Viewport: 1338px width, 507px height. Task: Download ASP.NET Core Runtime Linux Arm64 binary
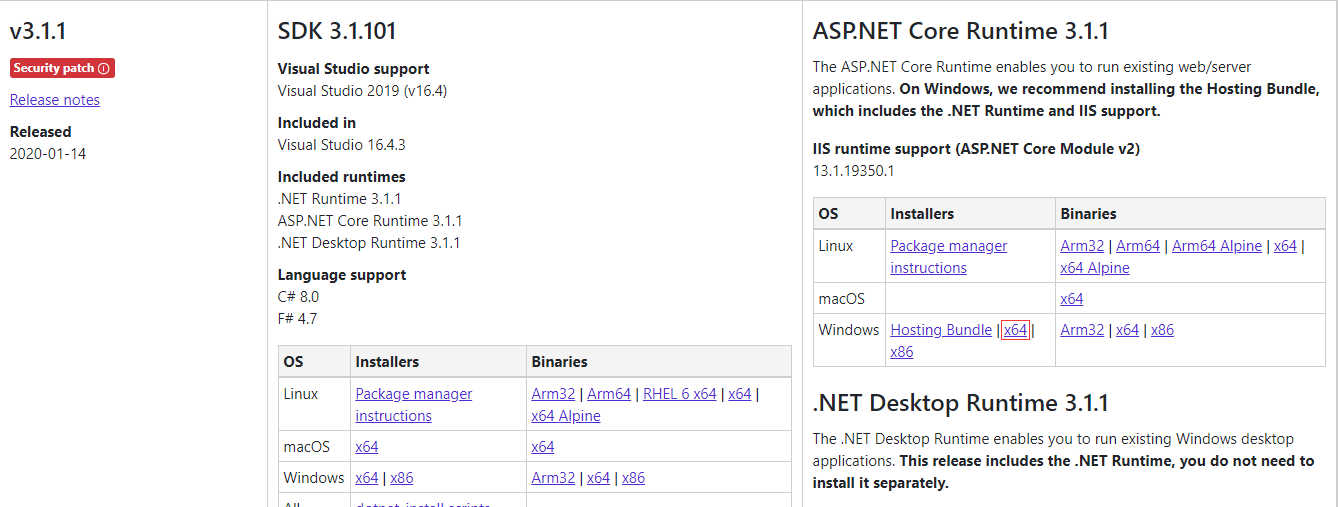[x=1138, y=246]
